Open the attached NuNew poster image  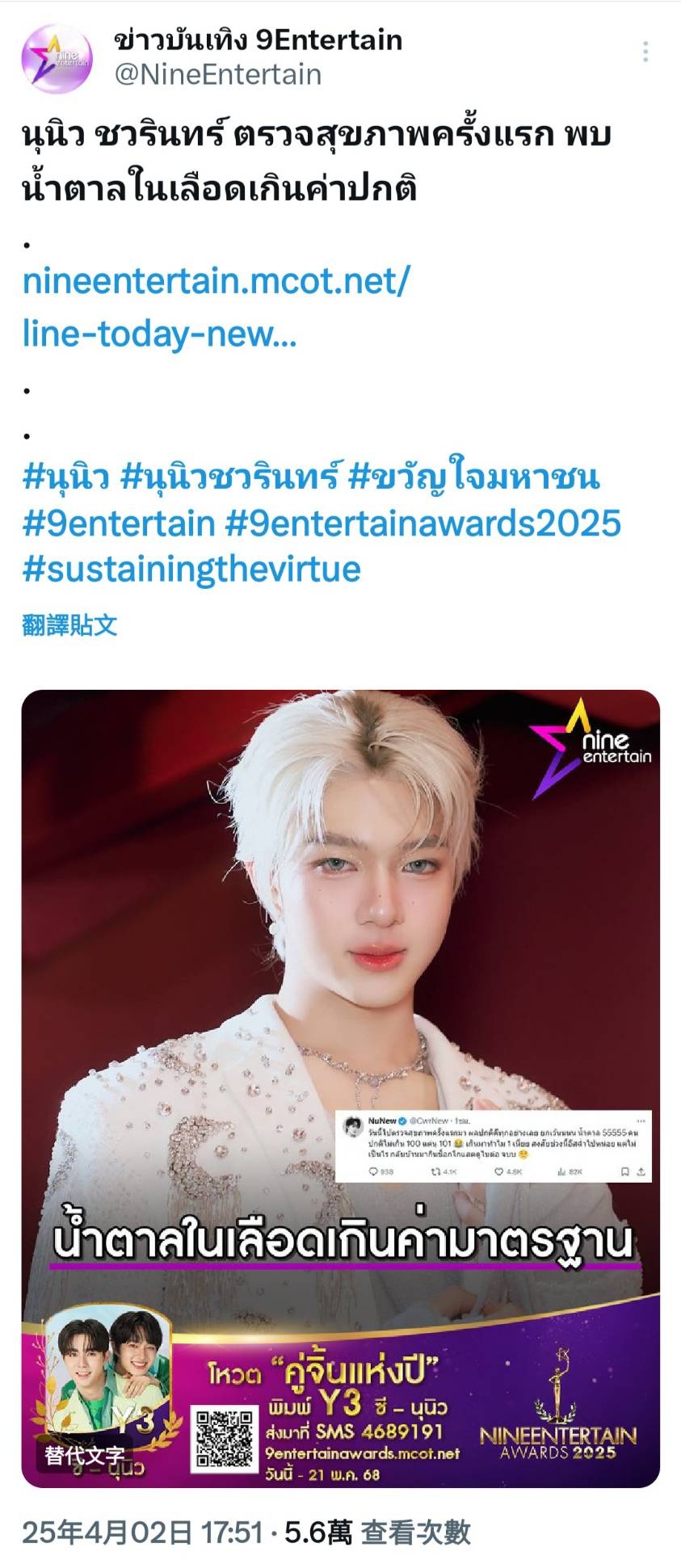340,1088
